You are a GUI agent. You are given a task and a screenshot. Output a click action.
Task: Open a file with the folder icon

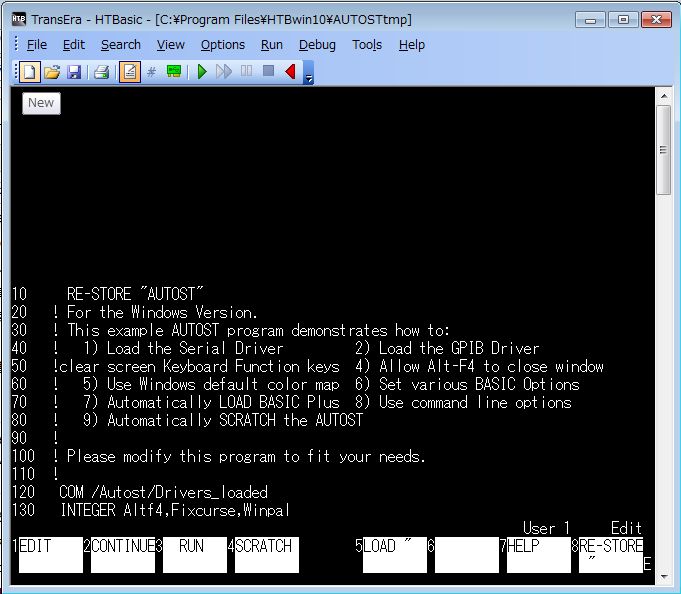52,72
